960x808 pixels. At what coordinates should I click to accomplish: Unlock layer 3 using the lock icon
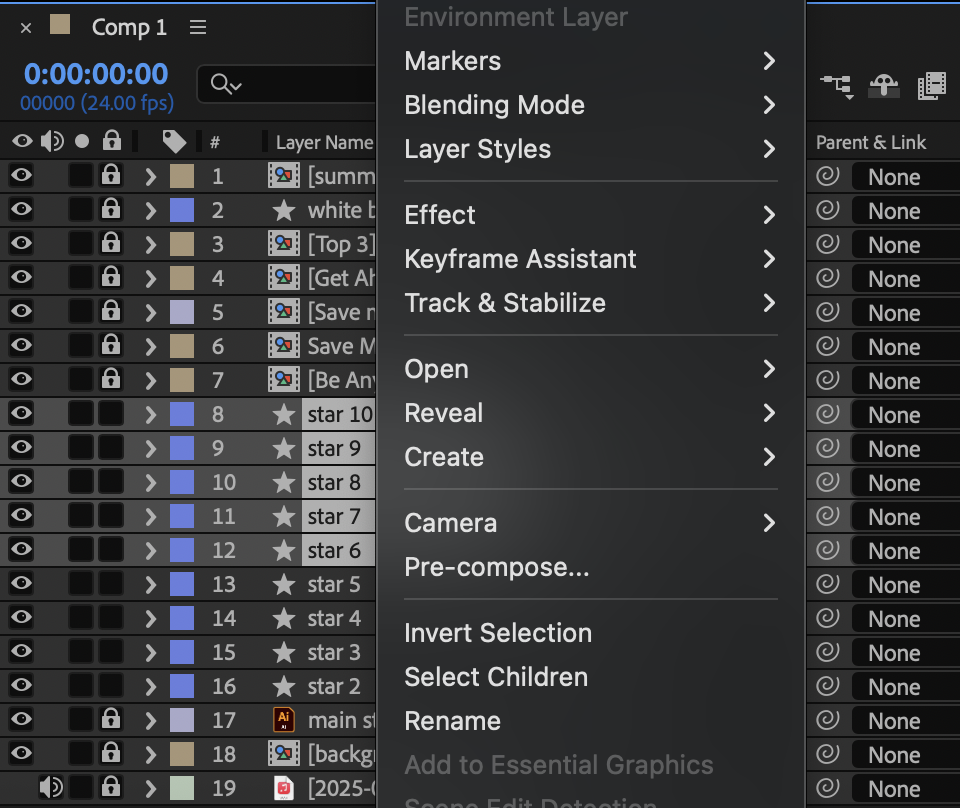111,245
